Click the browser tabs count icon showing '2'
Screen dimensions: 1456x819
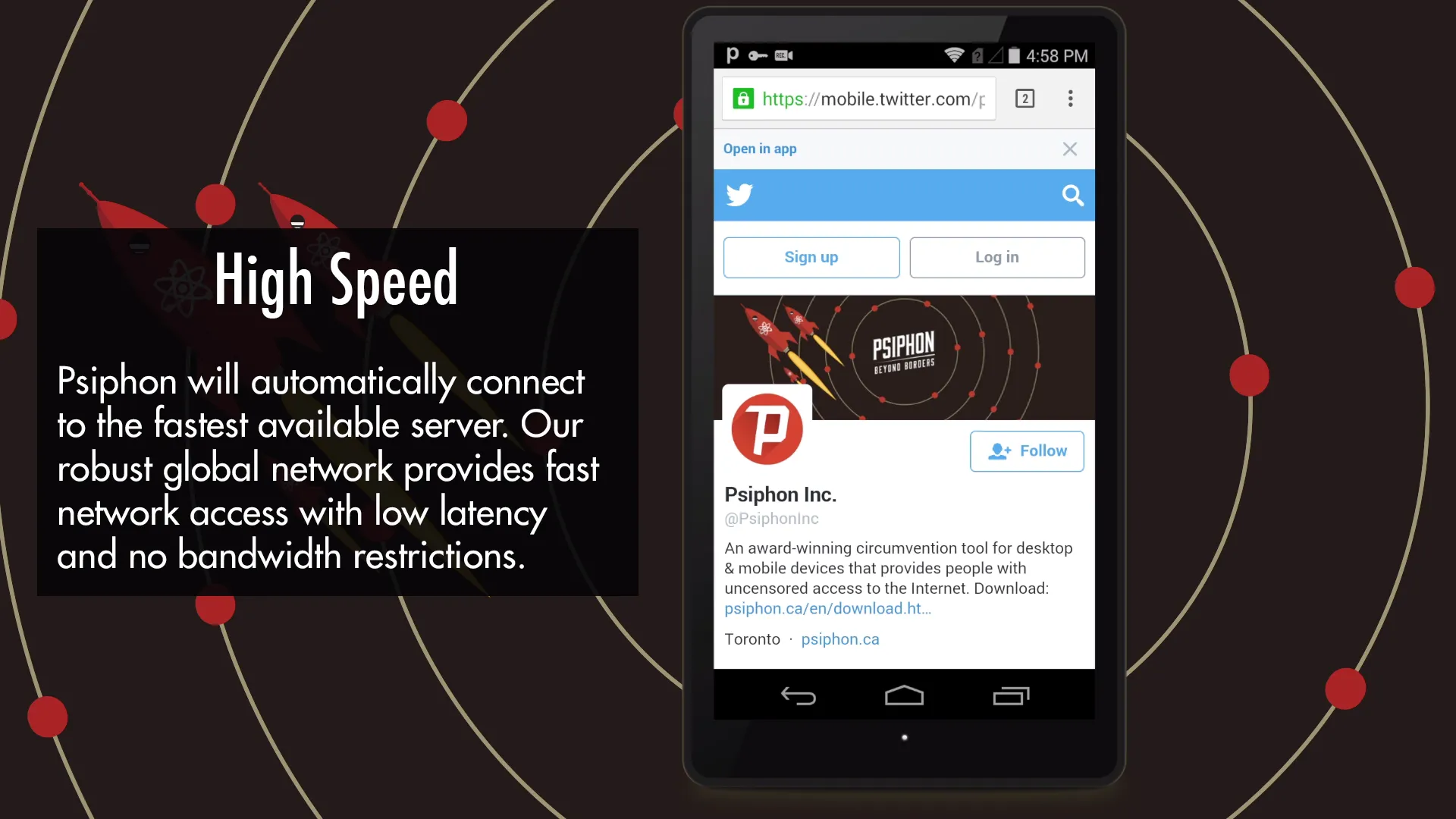[x=1025, y=98]
